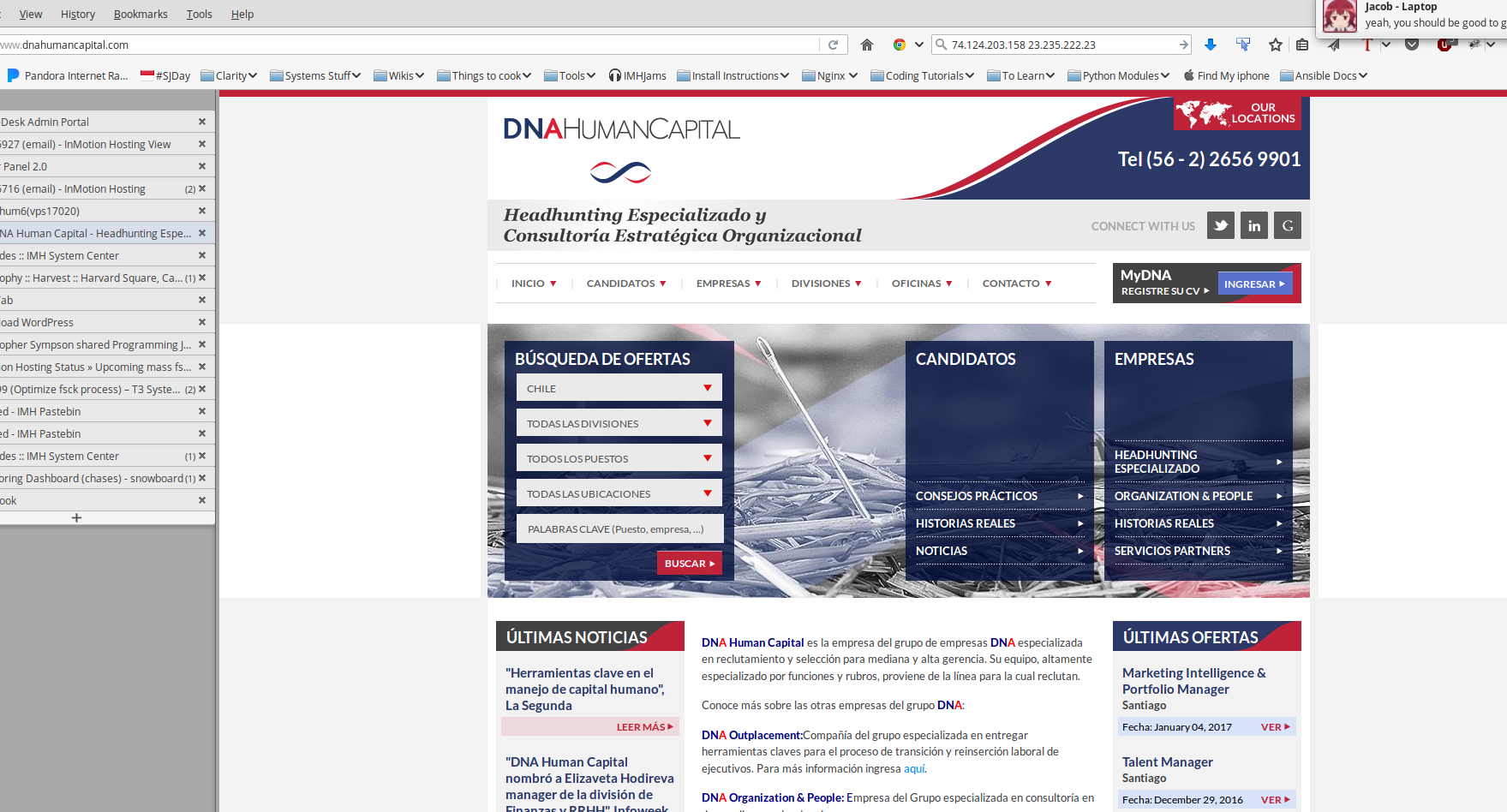
Task: Click the Home toolbar icon
Action: tap(867, 45)
